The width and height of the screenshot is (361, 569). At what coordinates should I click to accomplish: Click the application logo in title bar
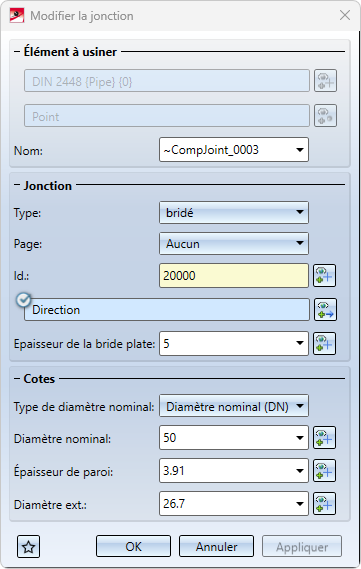click(17, 16)
